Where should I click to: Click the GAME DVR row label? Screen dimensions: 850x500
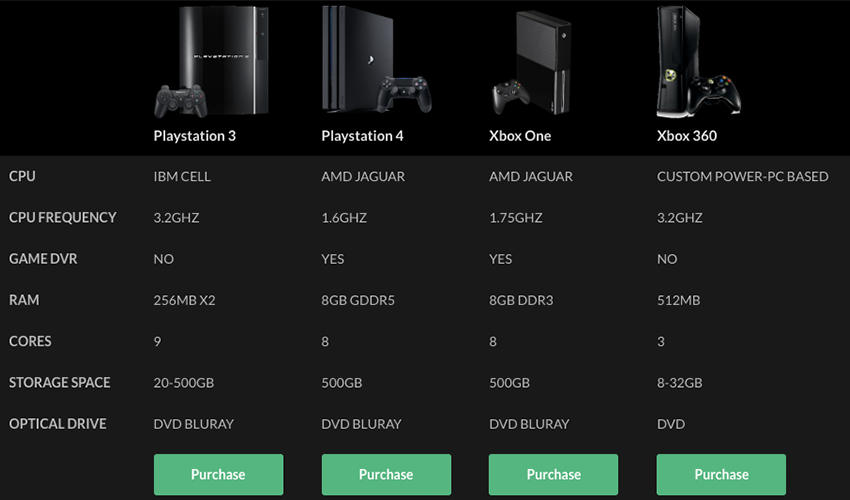(43, 259)
